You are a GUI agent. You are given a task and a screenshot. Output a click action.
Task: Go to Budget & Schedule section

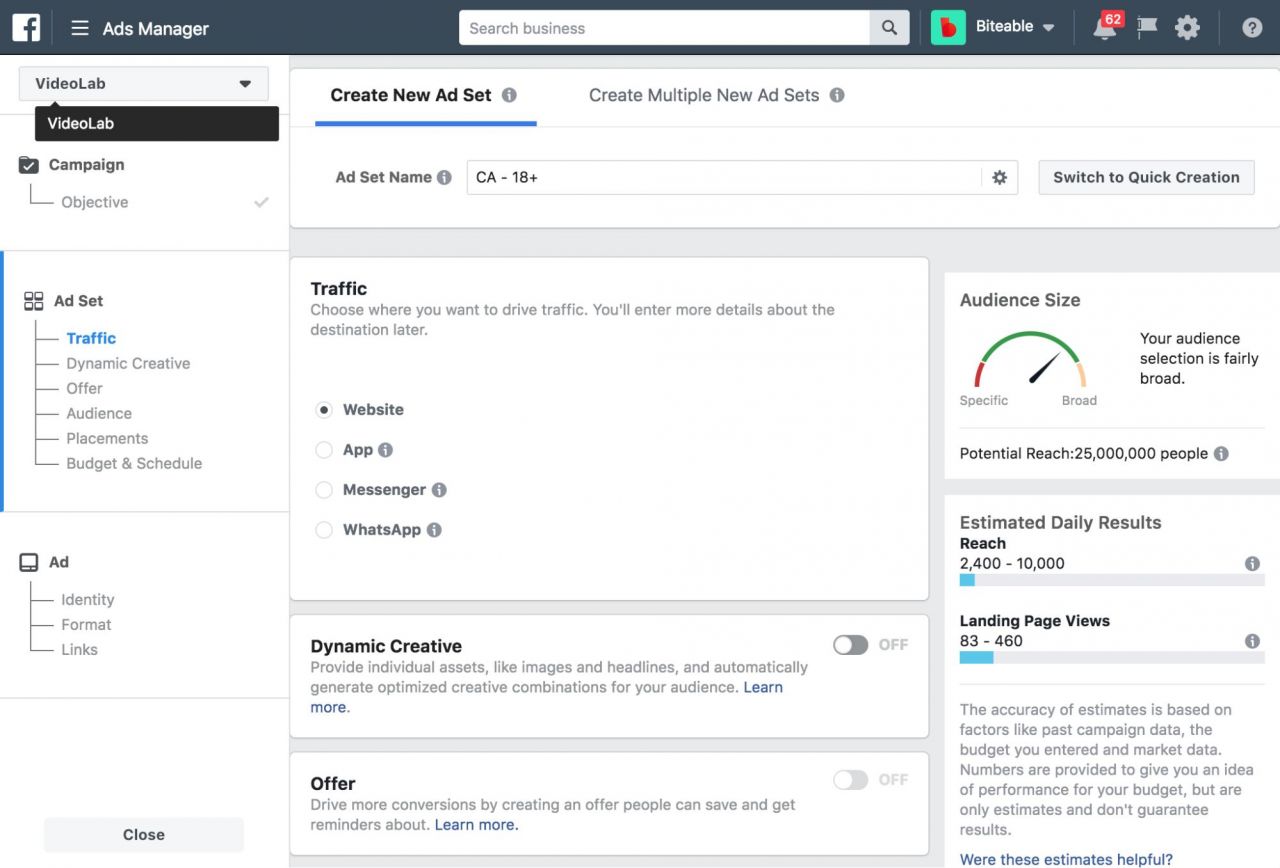tap(134, 463)
